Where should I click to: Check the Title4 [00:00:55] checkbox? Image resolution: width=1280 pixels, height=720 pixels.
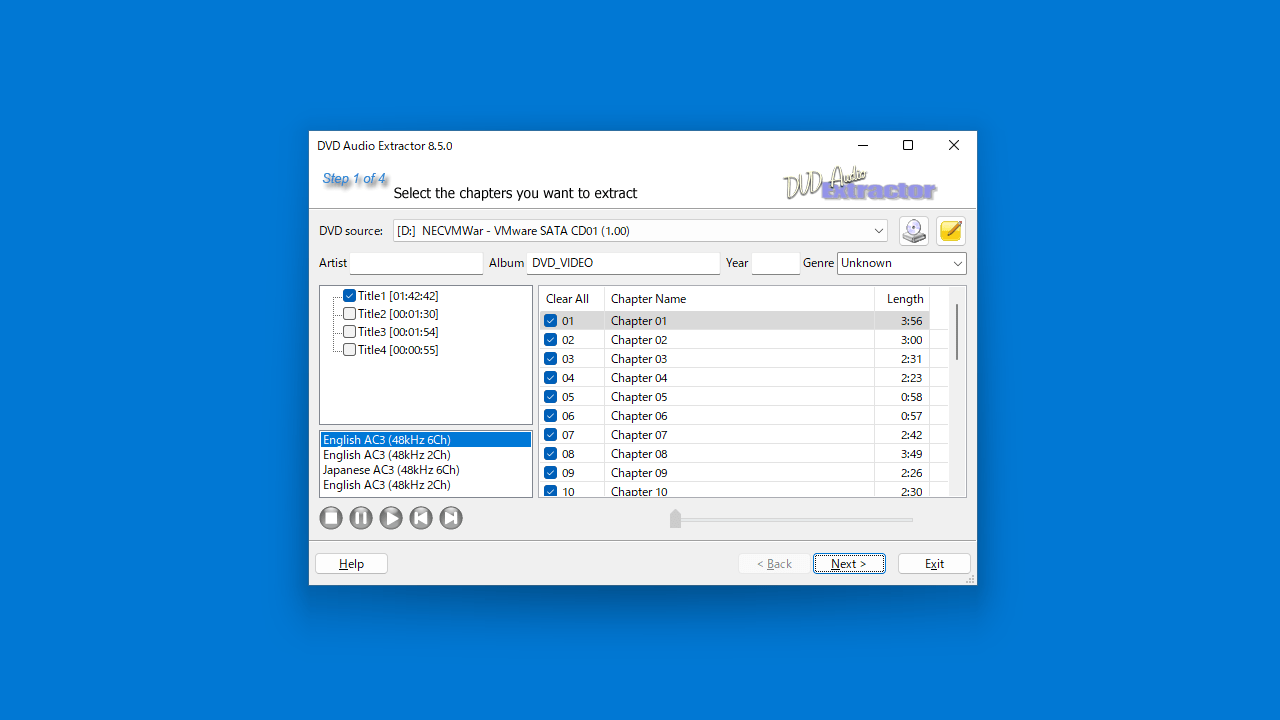point(349,350)
